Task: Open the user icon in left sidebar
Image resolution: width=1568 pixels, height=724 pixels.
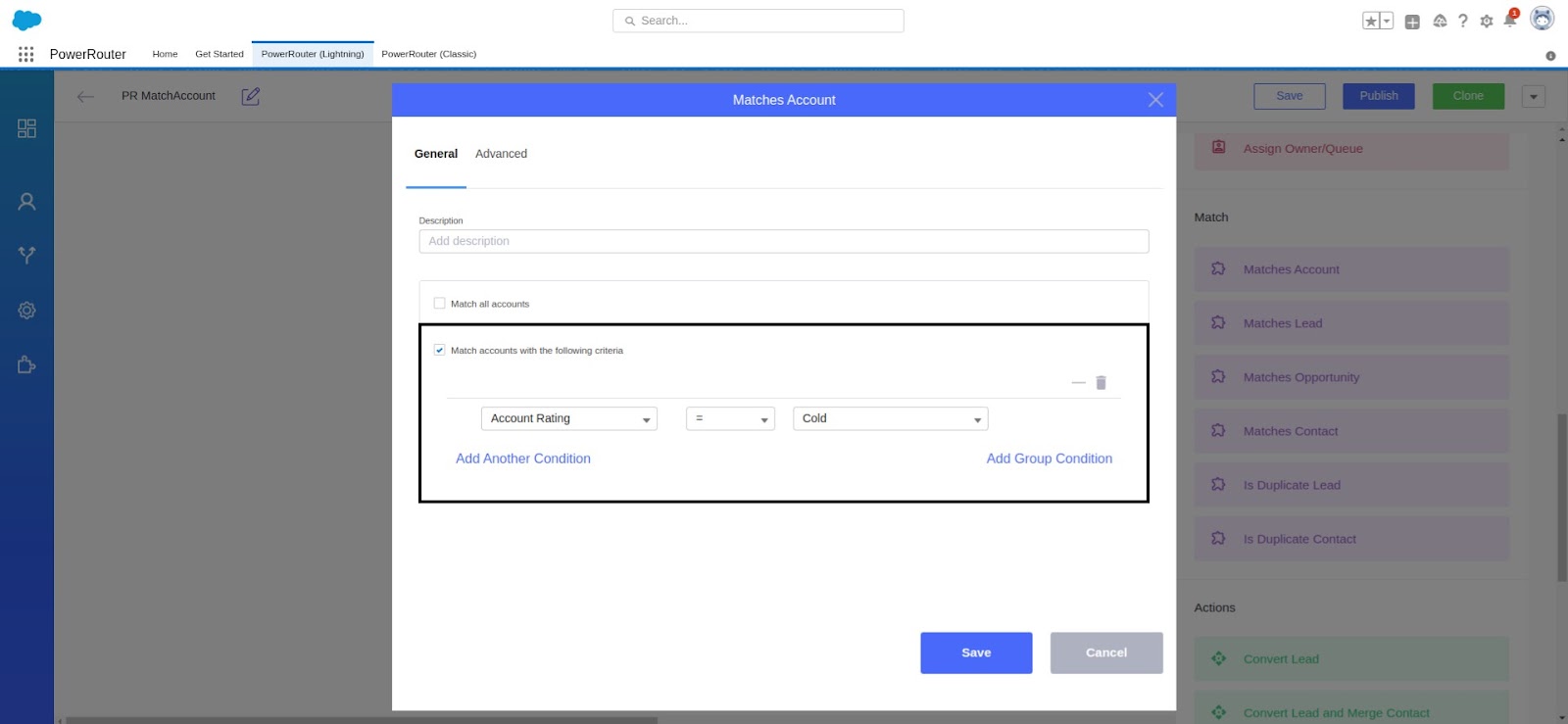Action: point(26,202)
